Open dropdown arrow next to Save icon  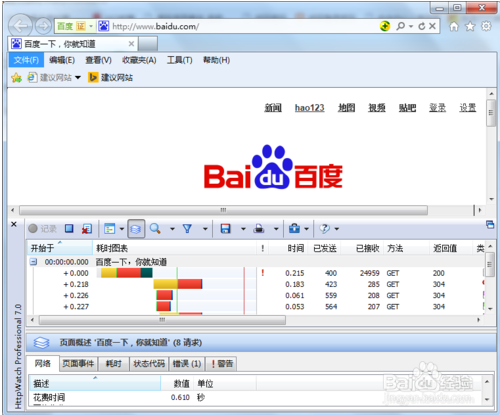point(243,229)
